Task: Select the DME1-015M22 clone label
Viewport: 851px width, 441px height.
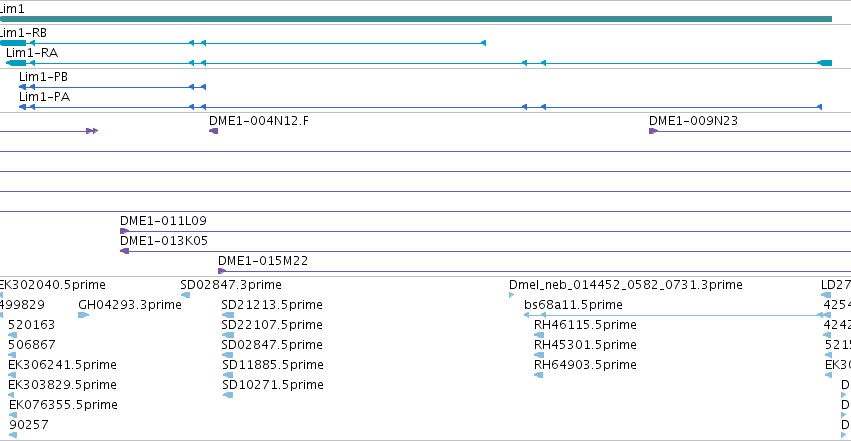Action: pyautogui.click(x=263, y=260)
